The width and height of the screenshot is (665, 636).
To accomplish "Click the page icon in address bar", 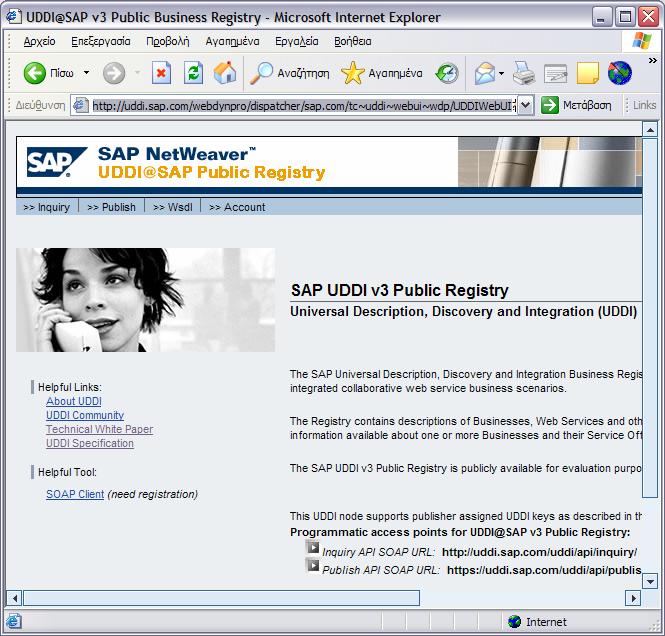I will pyautogui.click(x=80, y=106).
